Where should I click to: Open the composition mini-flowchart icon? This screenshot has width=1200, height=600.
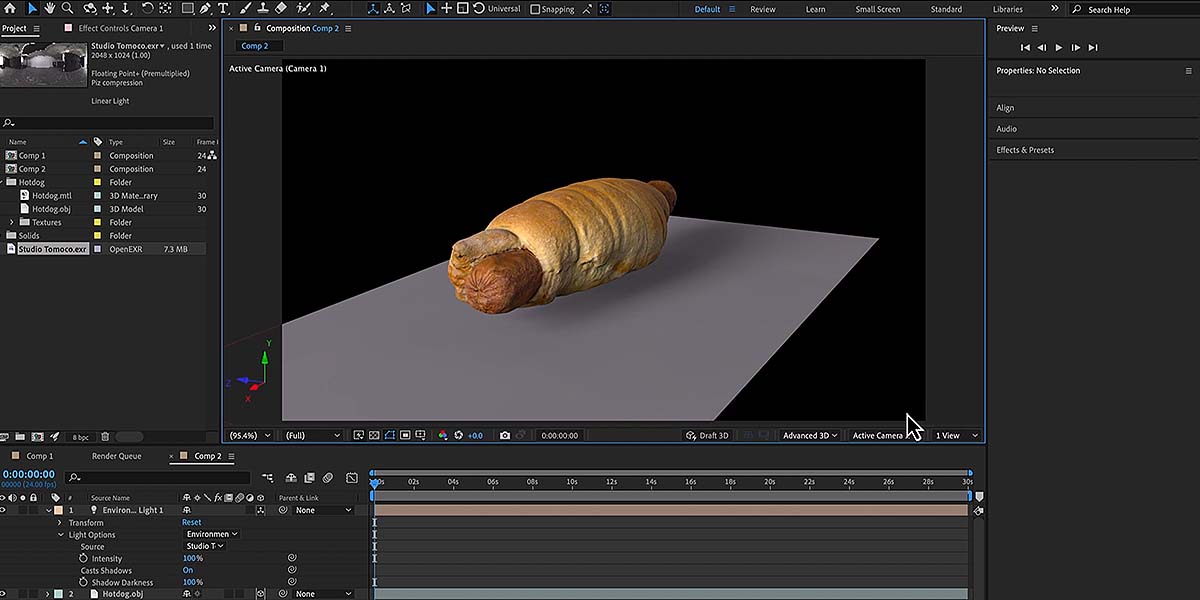pyautogui.click(x=268, y=478)
